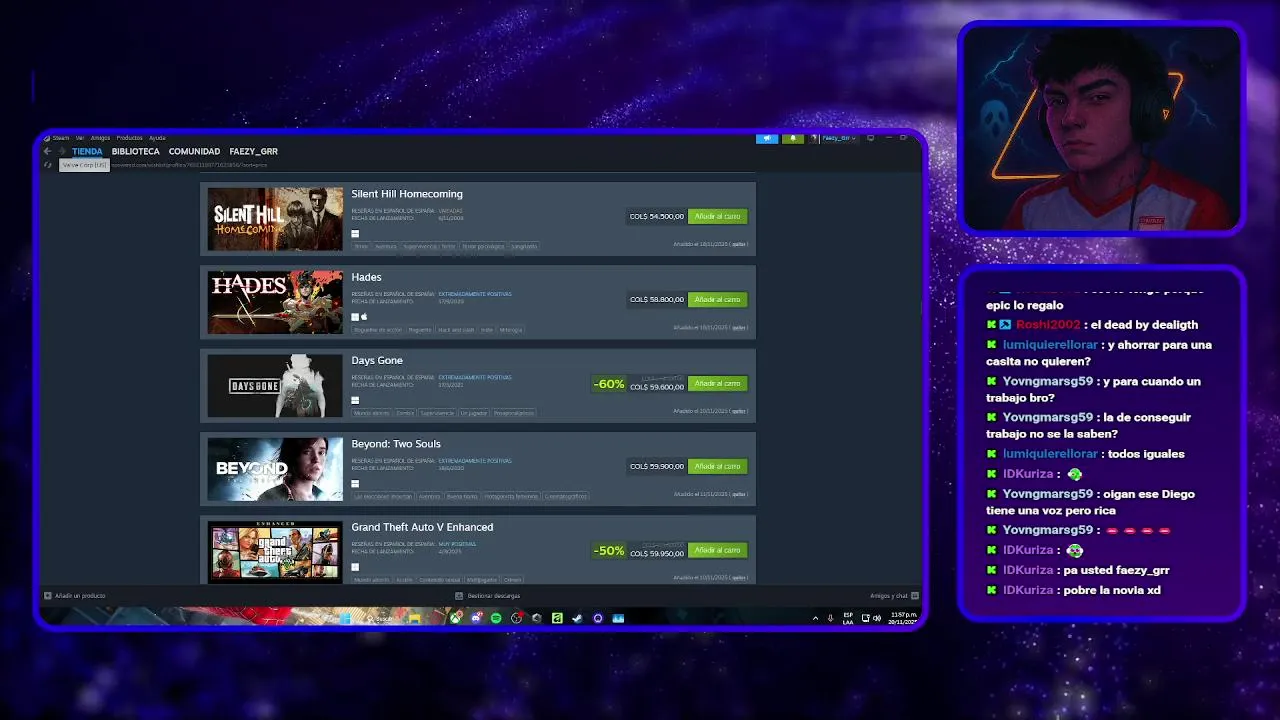
Task: Open the Hades game thumbnail
Action: click(x=275, y=302)
